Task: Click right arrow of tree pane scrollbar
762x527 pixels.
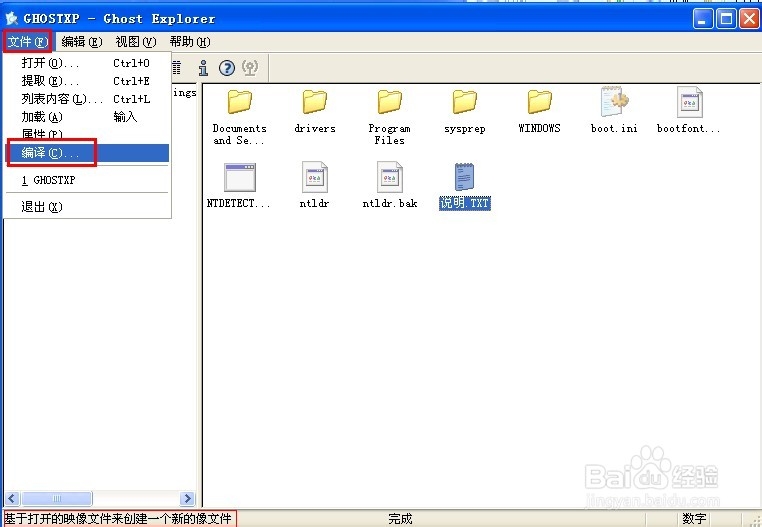Action: pos(187,499)
